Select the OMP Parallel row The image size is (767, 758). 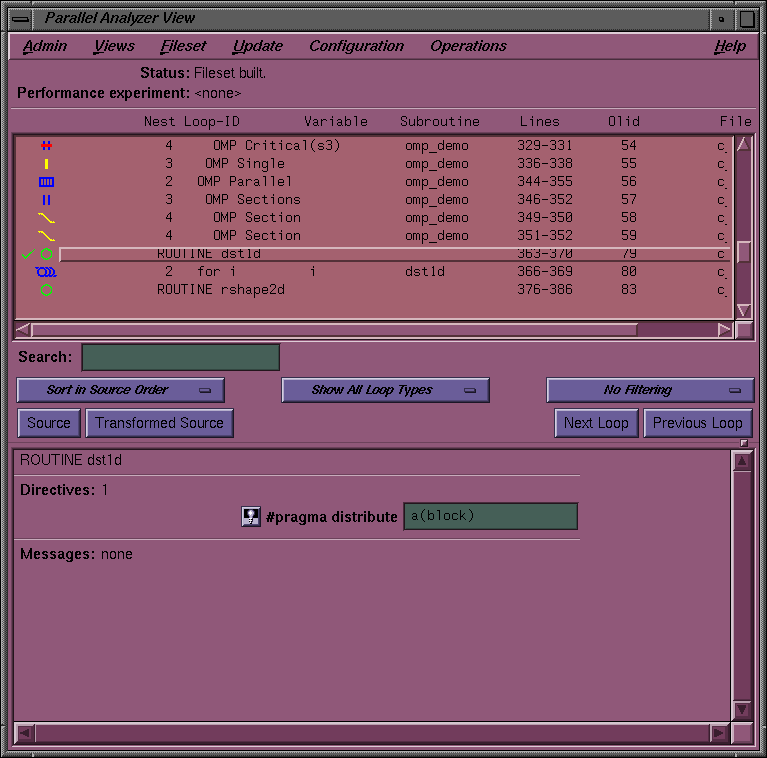374,182
